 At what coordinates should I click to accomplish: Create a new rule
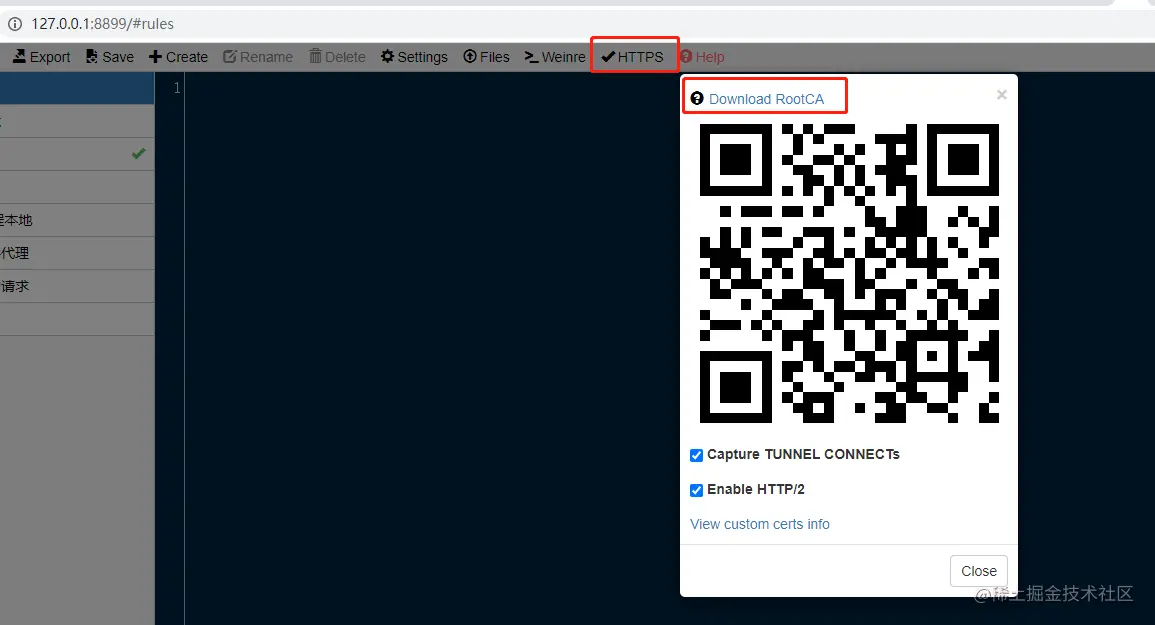tap(178, 57)
